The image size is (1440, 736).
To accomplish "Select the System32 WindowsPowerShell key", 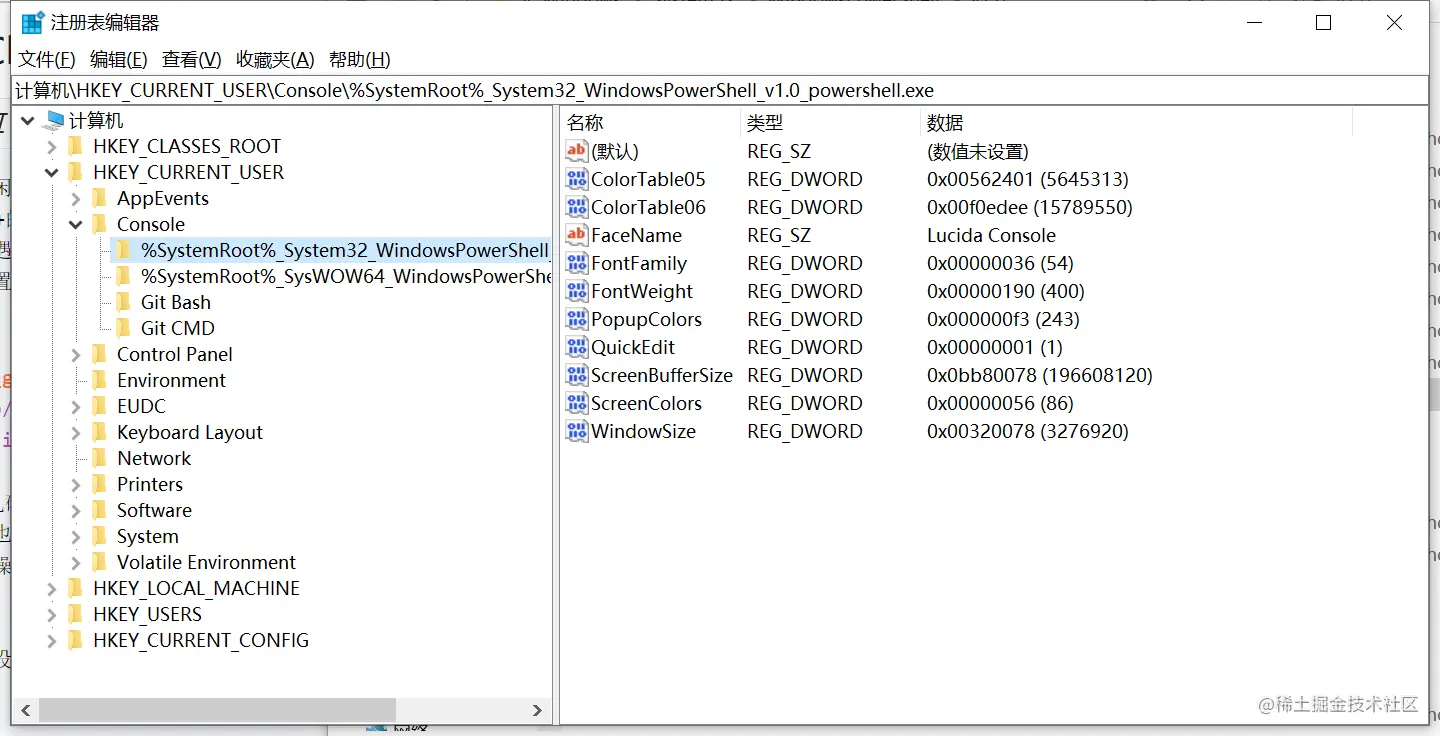I will [x=345, y=250].
